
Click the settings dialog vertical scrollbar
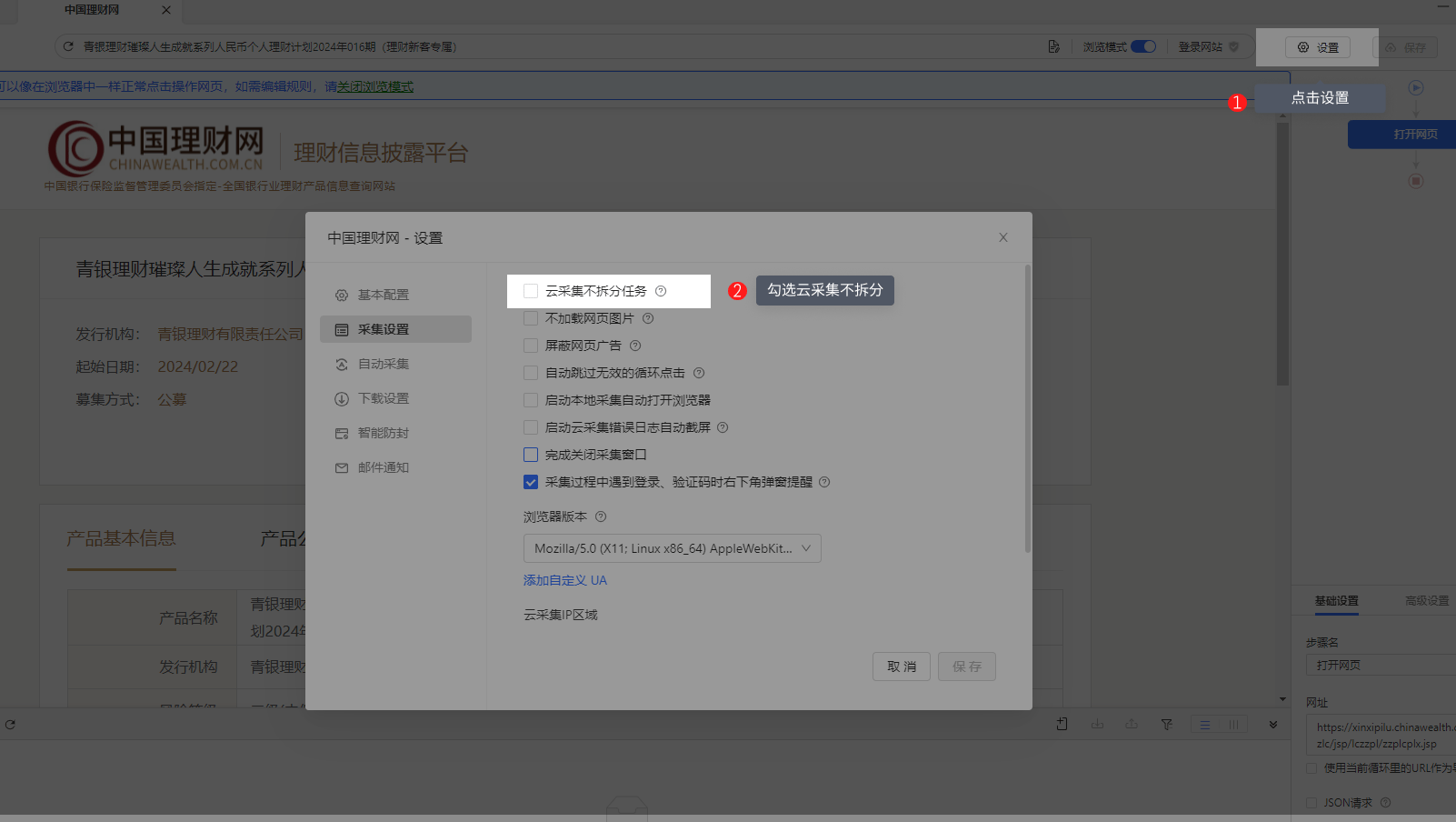[1028, 409]
